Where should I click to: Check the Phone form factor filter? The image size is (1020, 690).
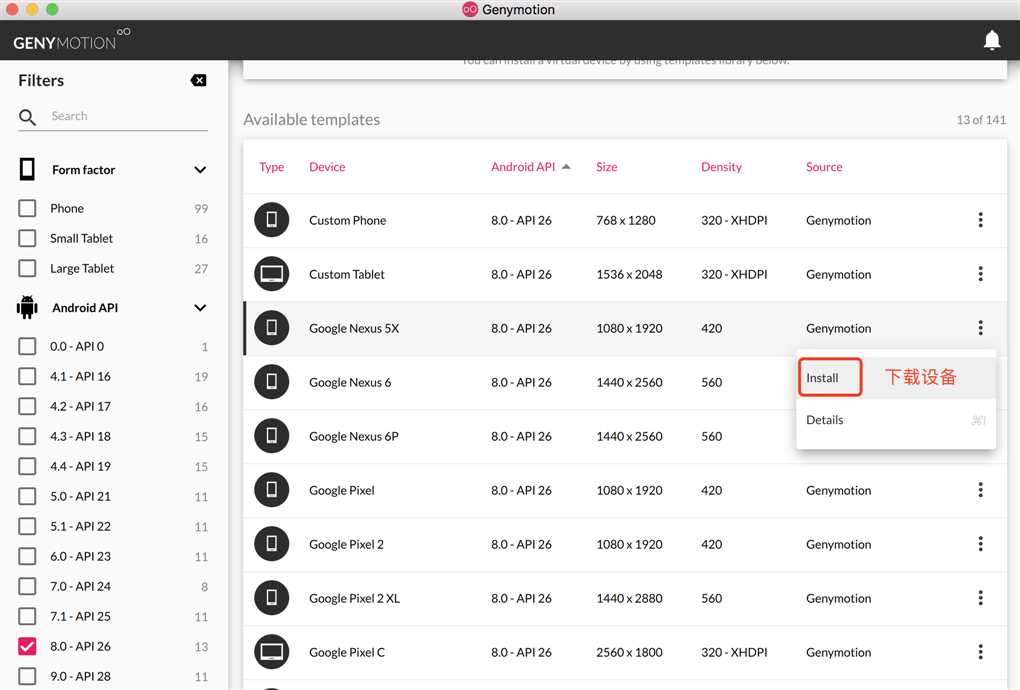[27, 208]
